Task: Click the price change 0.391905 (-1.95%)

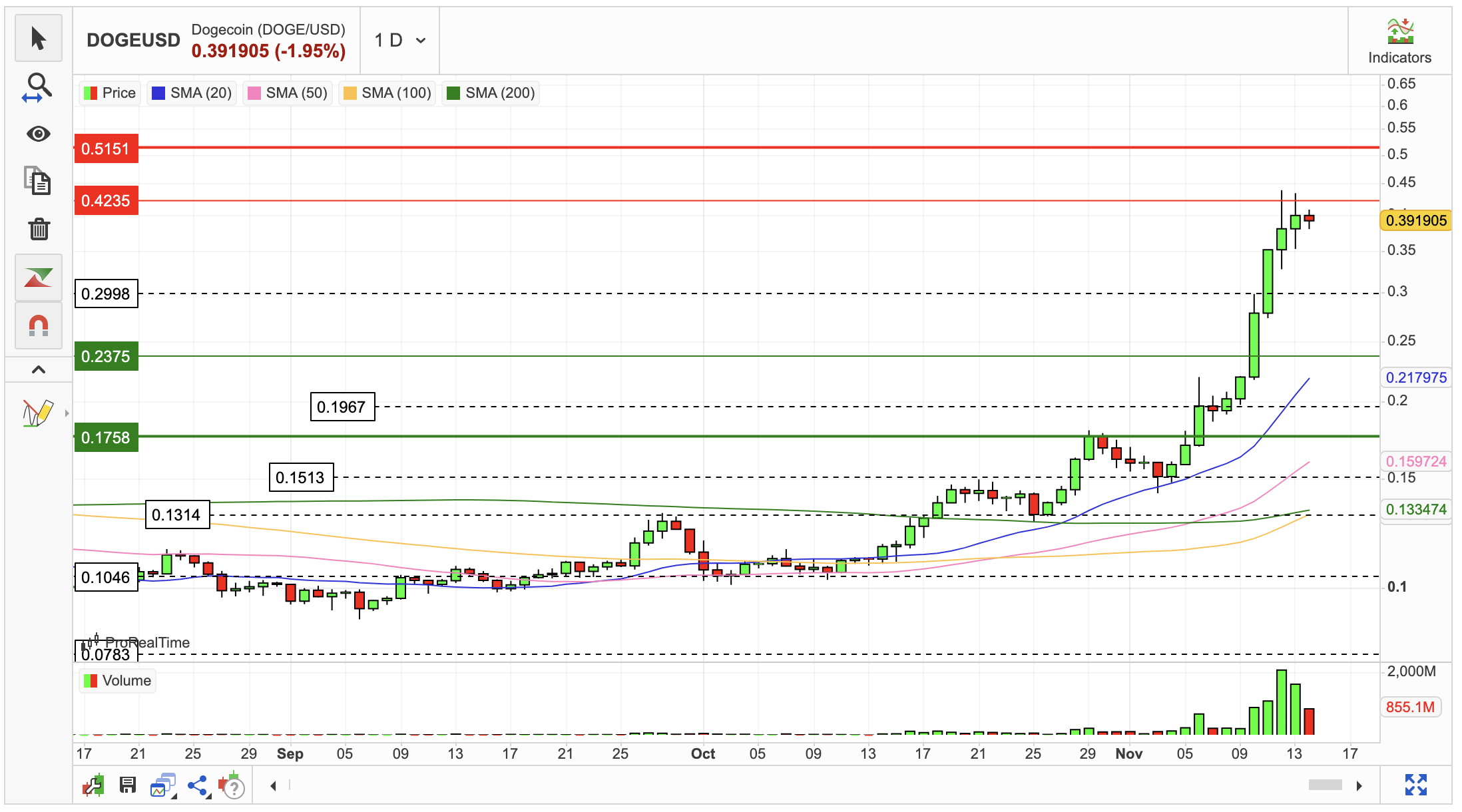Action: [268, 51]
